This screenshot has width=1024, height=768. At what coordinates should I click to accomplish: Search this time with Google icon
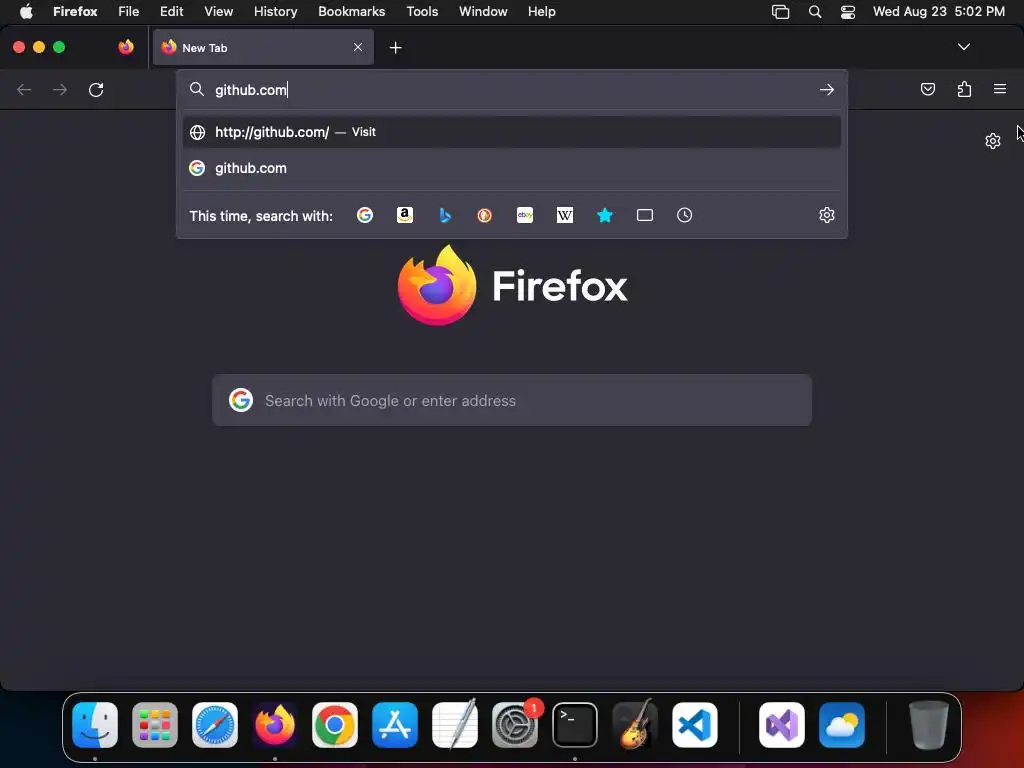(x=364, y=215)
